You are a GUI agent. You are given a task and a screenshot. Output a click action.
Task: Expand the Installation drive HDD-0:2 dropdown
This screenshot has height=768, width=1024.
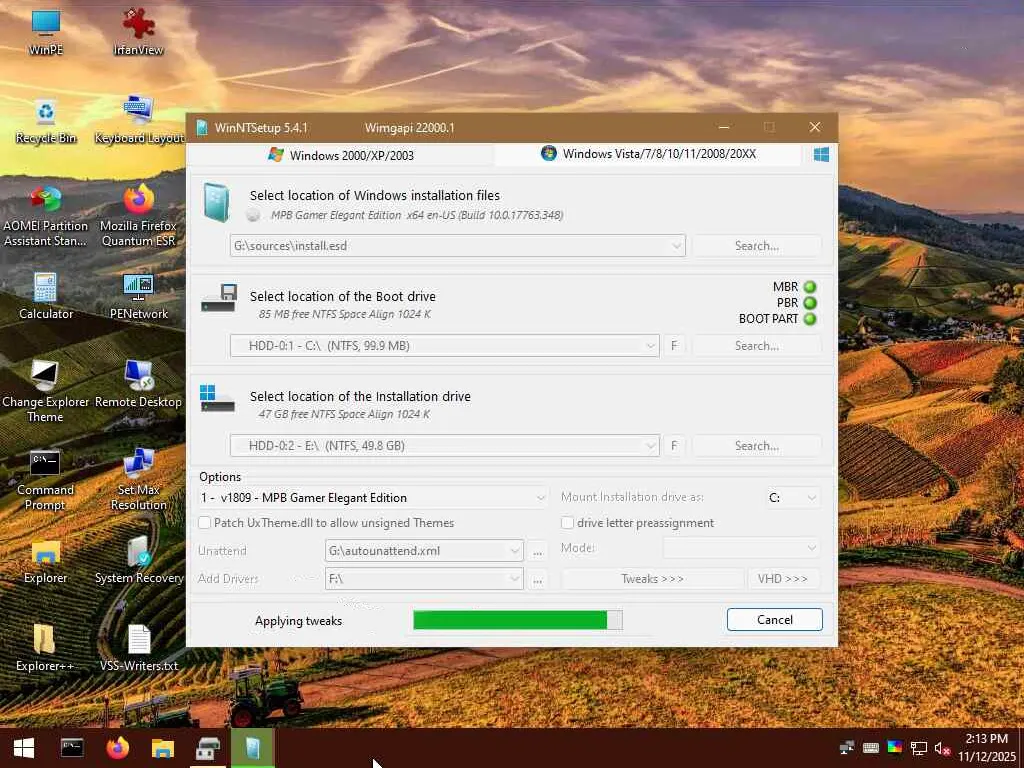[x=650, y=446]
